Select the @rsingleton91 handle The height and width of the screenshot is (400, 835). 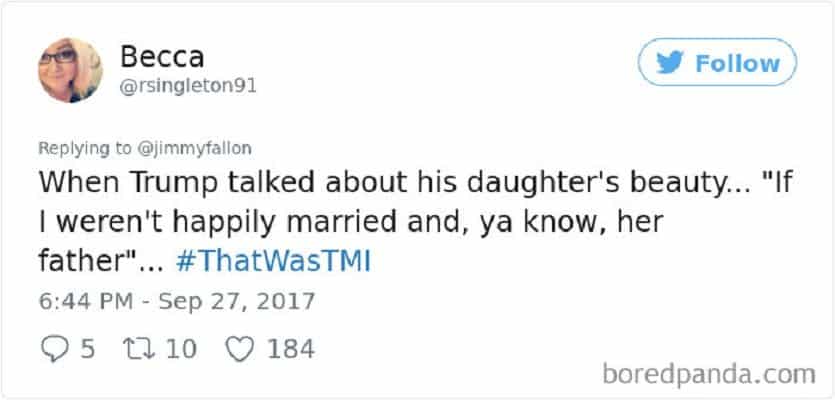(188, 86)
